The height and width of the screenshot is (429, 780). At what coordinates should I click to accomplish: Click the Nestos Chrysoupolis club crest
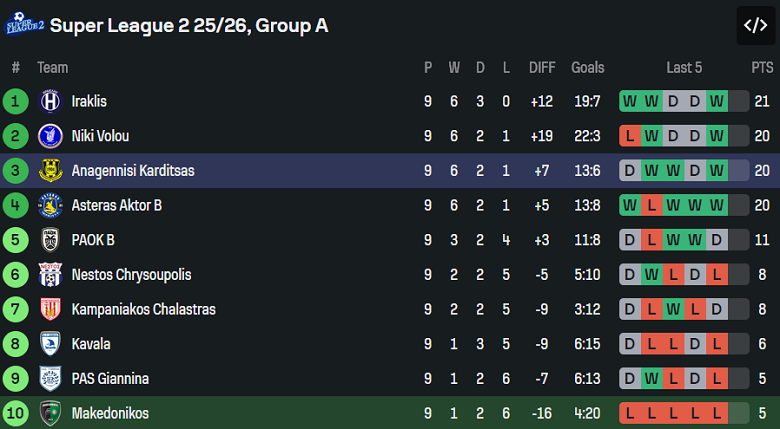point(50,274)
